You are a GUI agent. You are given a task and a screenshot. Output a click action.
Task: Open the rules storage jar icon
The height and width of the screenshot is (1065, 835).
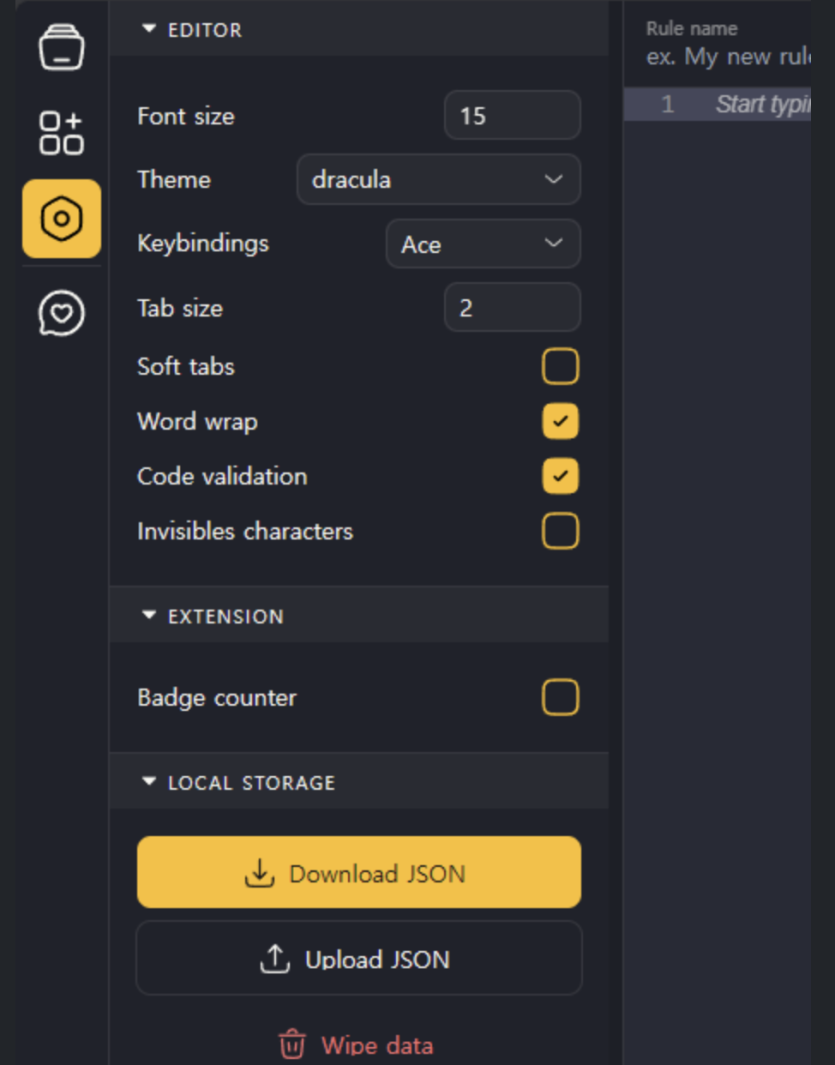(x=61, y=48)
